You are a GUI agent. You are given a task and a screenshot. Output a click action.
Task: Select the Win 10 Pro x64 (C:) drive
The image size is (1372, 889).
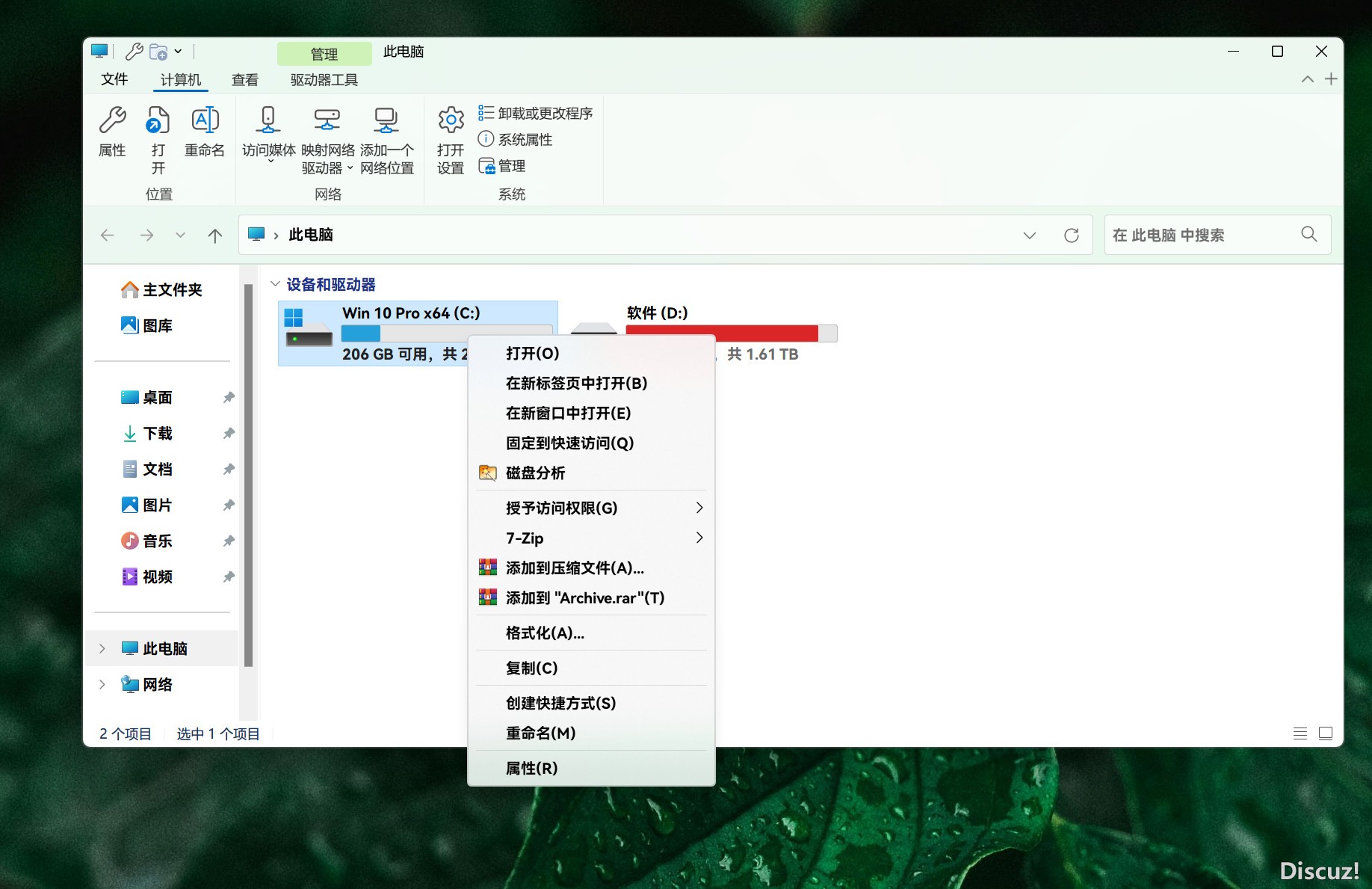418,333
